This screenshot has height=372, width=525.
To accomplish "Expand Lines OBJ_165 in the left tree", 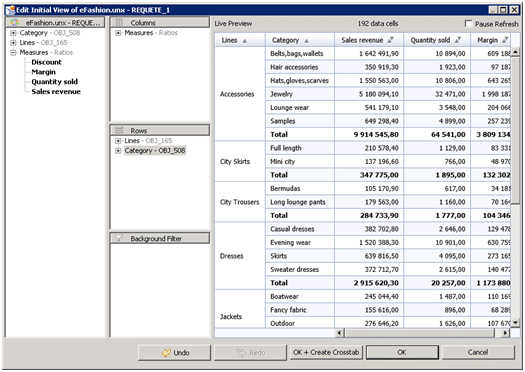I will [x=13, y=43].
